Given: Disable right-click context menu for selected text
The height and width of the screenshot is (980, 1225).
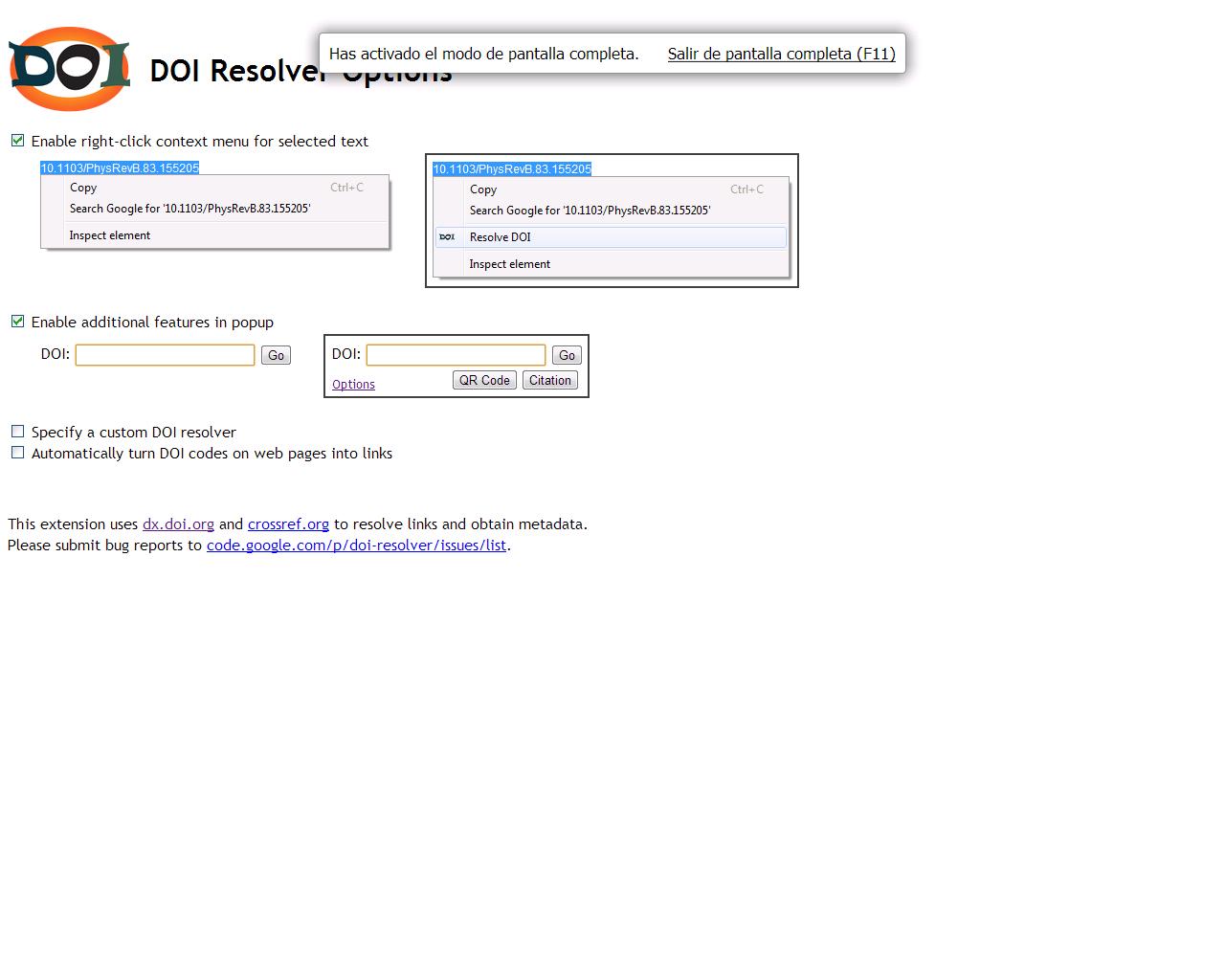Looking at the screenshot, I should pos(17,141).
